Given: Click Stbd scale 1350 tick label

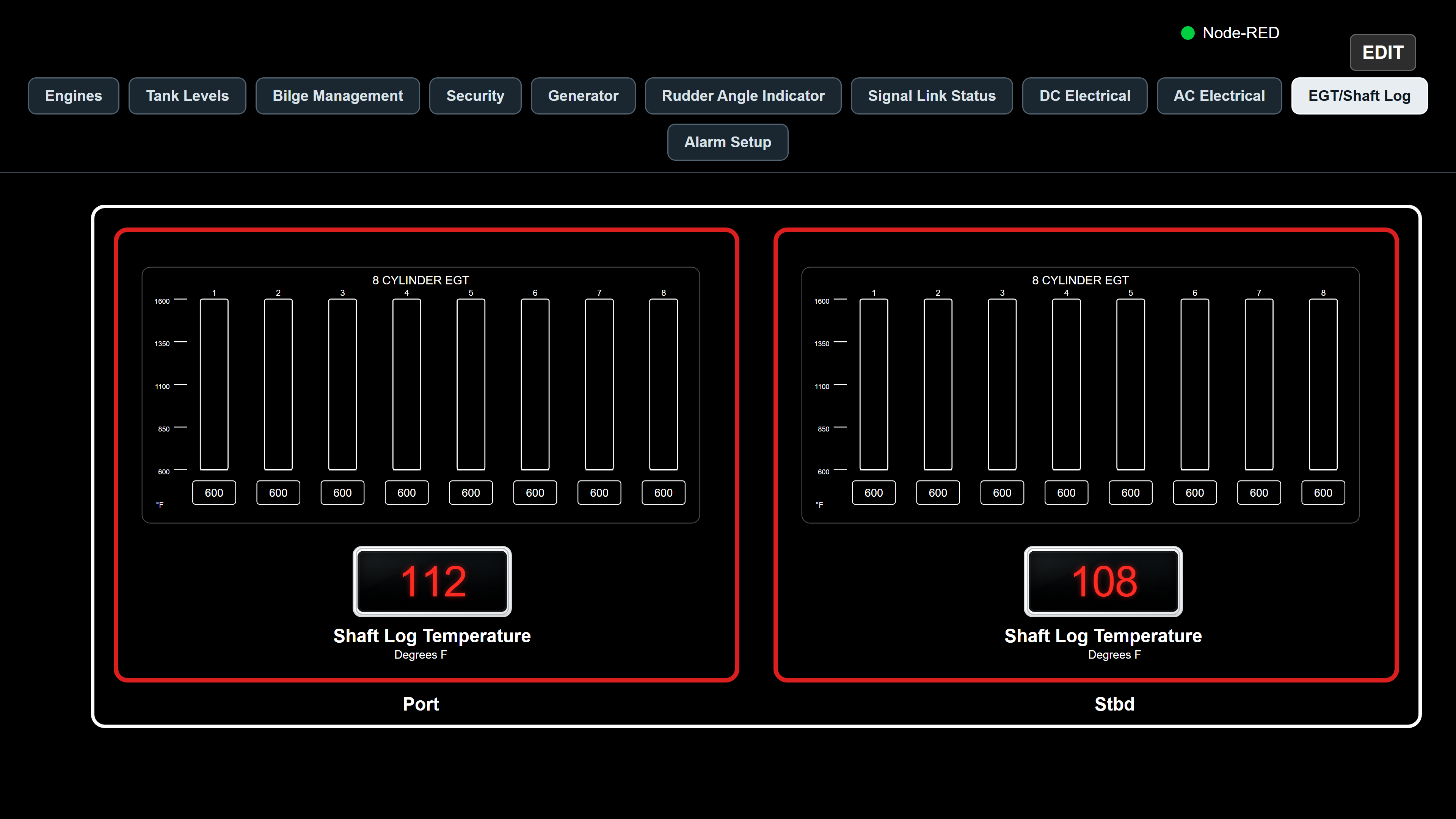Looking at the screenshot, I should click(x=822, y=344).
